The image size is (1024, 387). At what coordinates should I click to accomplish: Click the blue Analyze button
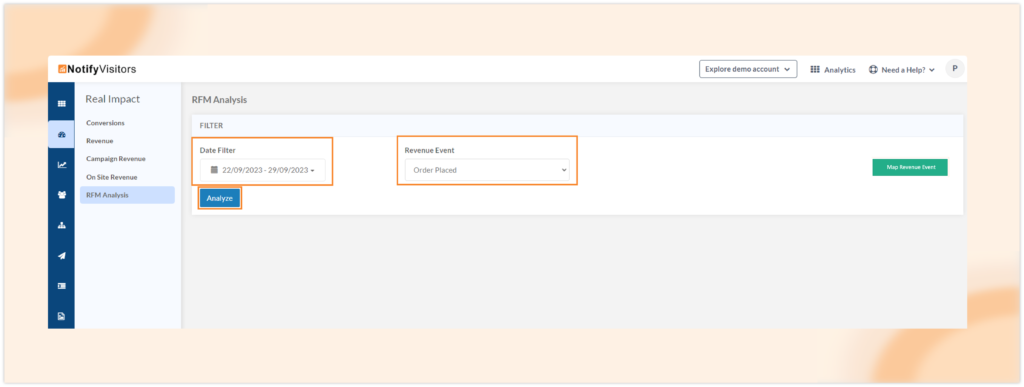[220, 198]
